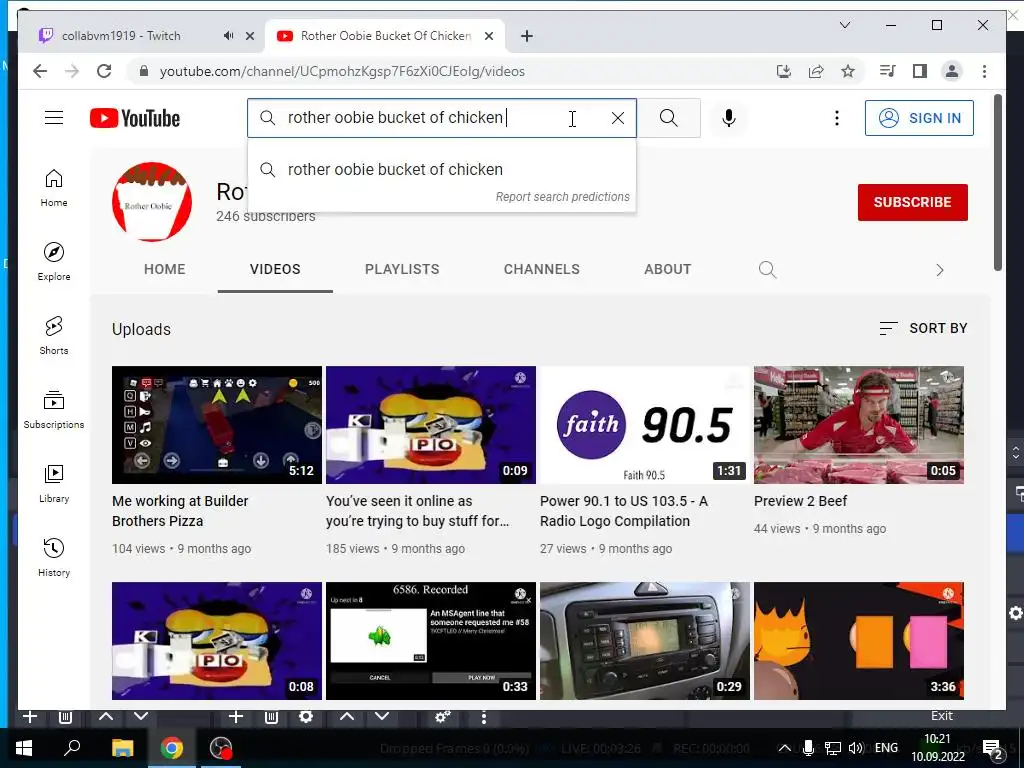Viewport: 1024px width, 768px height.
Task: Submit search with the magnifier button
Action: (668, 118)
